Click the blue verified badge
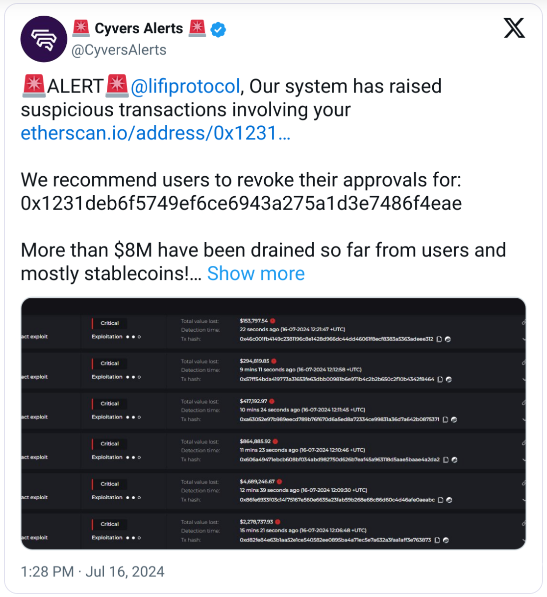Viewport: 547px width, 597px height. (x=218, y=29)
